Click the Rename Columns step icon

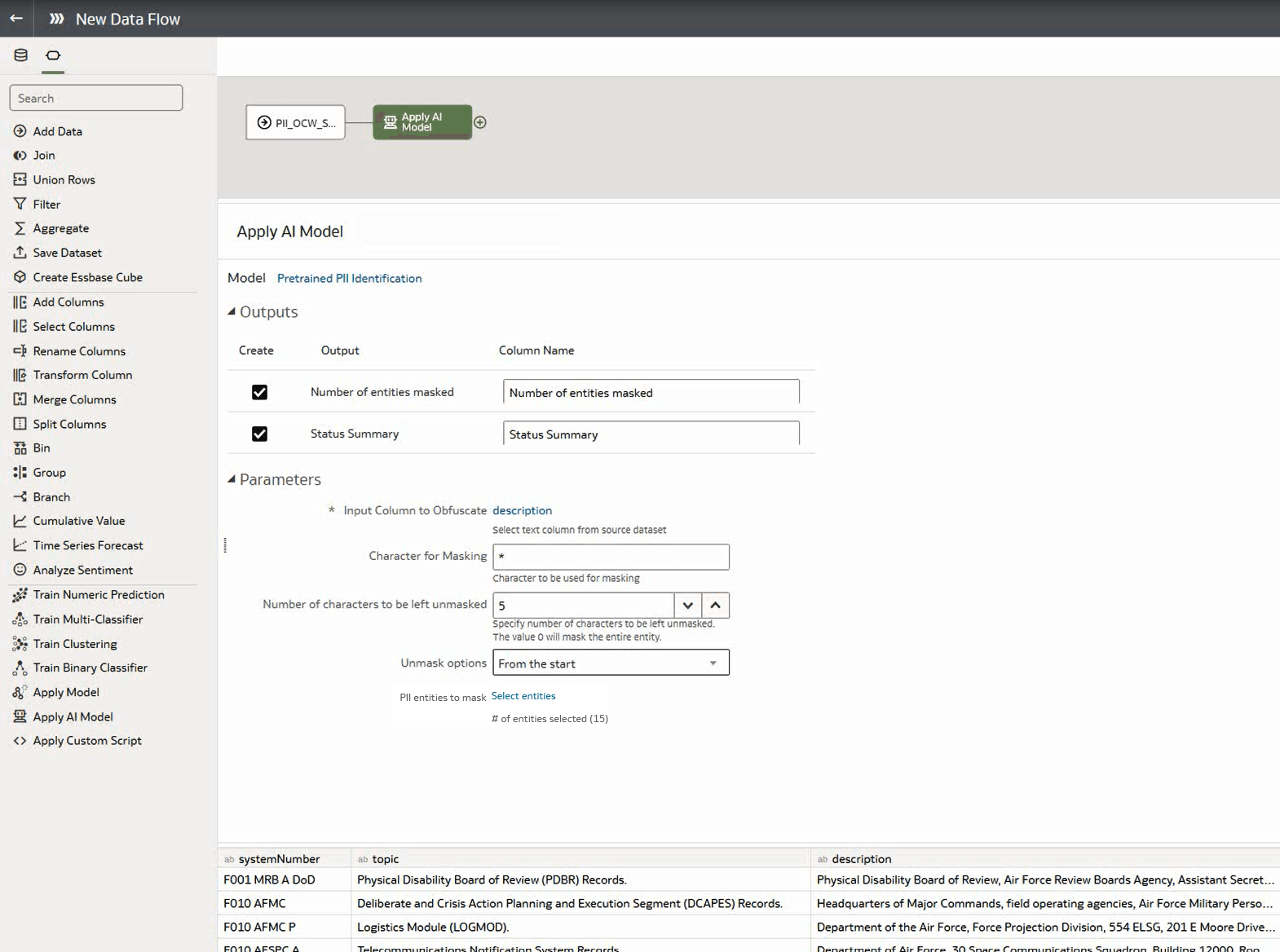20,350
